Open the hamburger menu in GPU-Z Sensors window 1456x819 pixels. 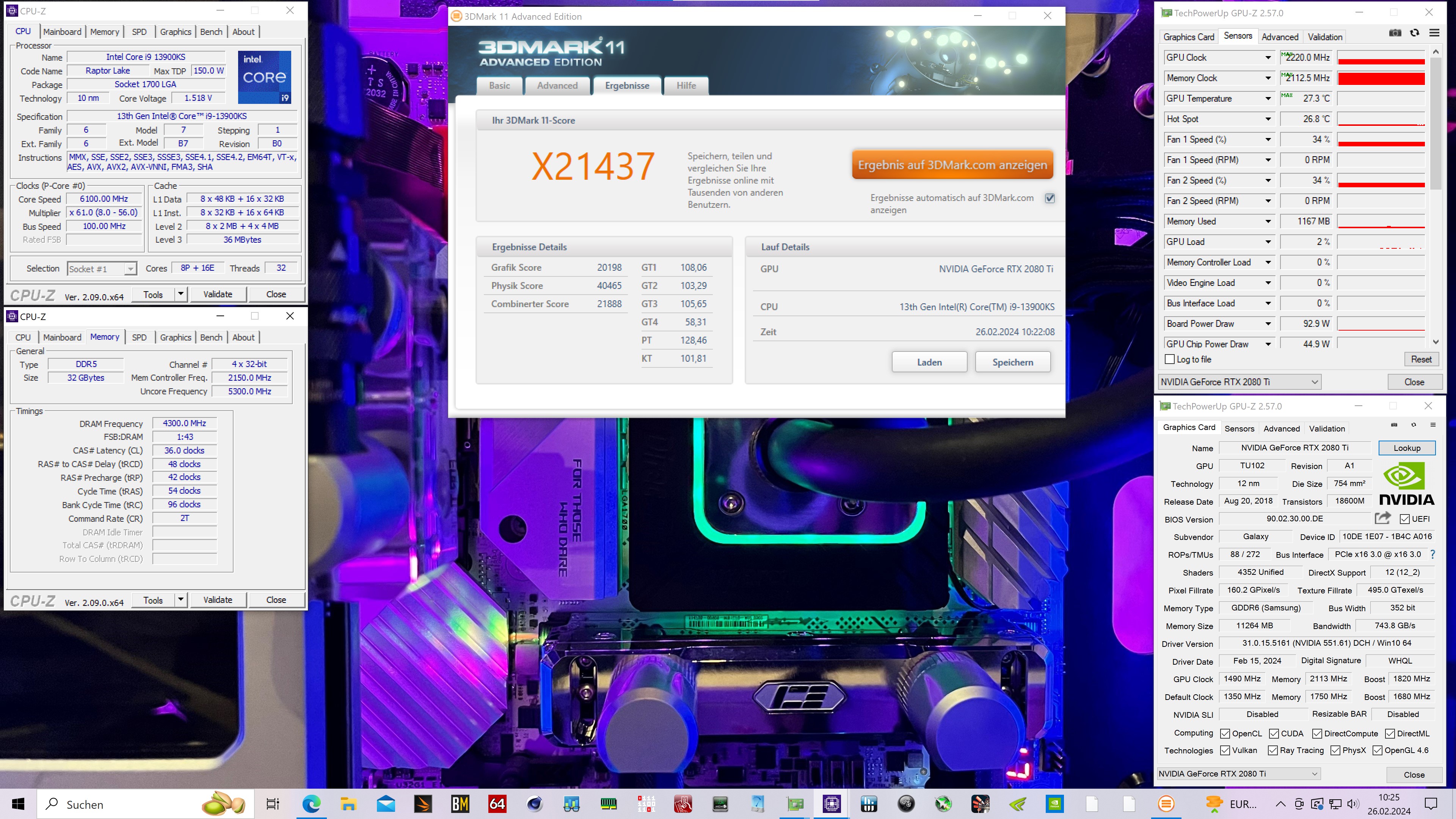[x=1434, y=33]
